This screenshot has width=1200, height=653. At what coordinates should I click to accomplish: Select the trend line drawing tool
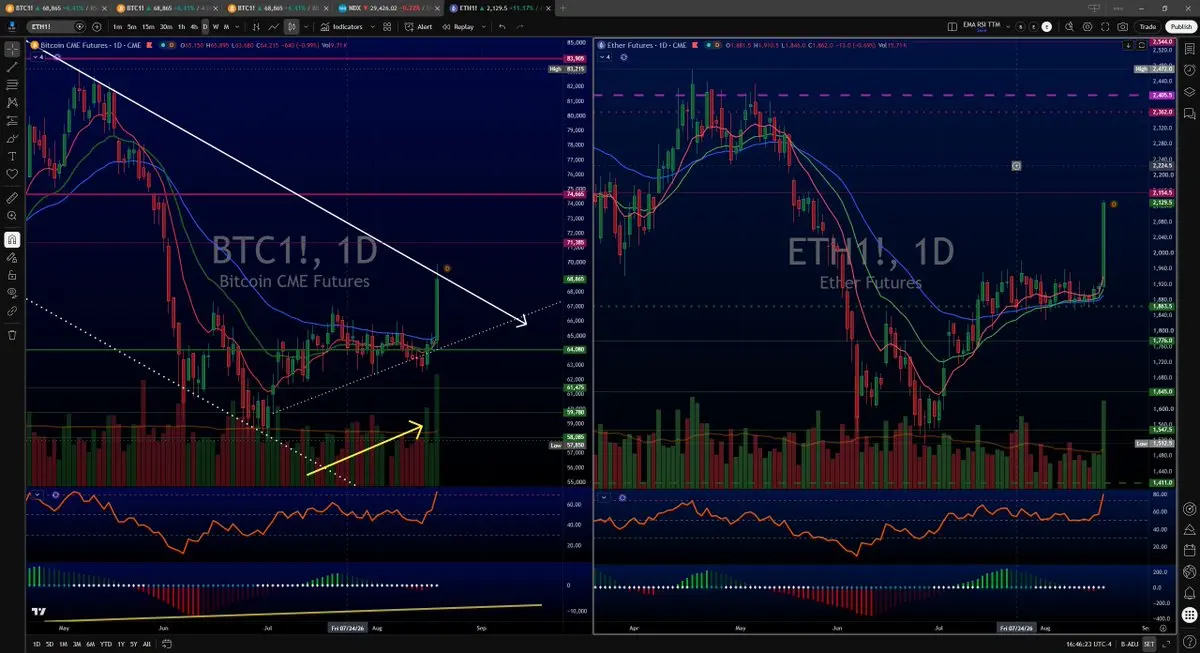pyautogui.click(x=12, y=66)
